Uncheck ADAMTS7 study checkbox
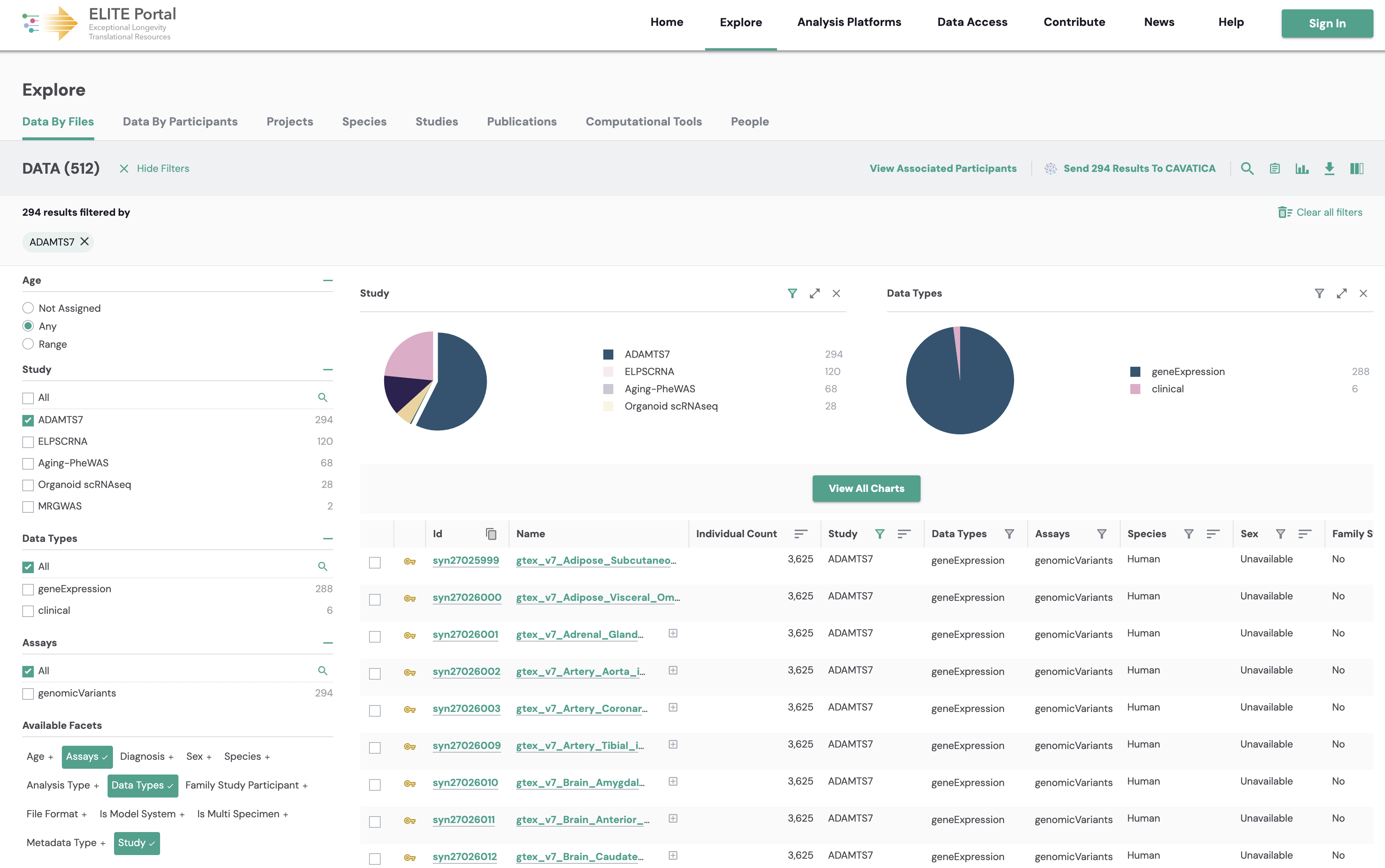The height and width of the screenshot is (868, 1385). pos(28,420)
